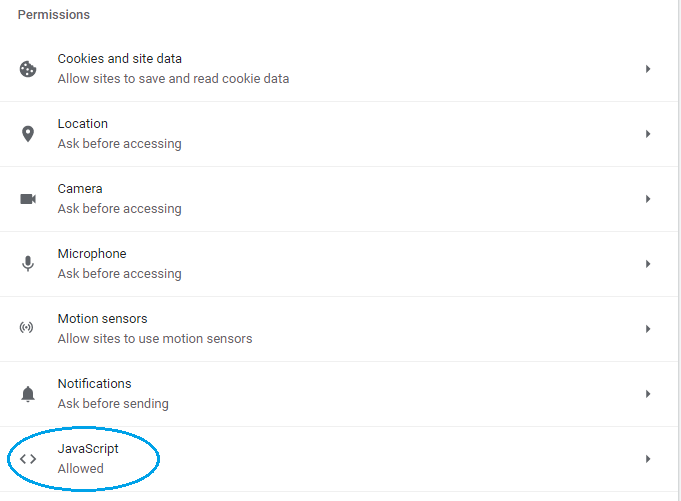This screenshot has width=681, height=501.
Task: Click the Permissions section heading
Action: (x=54, y=15)
